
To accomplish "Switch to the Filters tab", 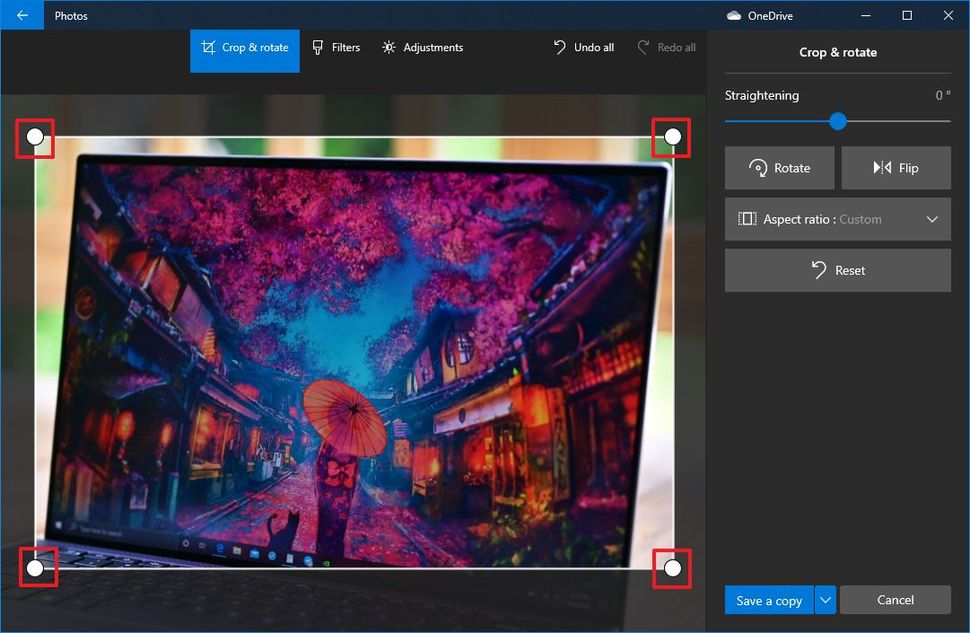I will click(337, 47).
